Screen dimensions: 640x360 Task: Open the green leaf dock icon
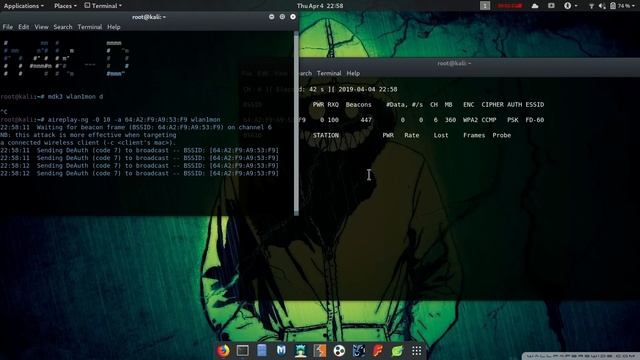[x=397, y=351]
